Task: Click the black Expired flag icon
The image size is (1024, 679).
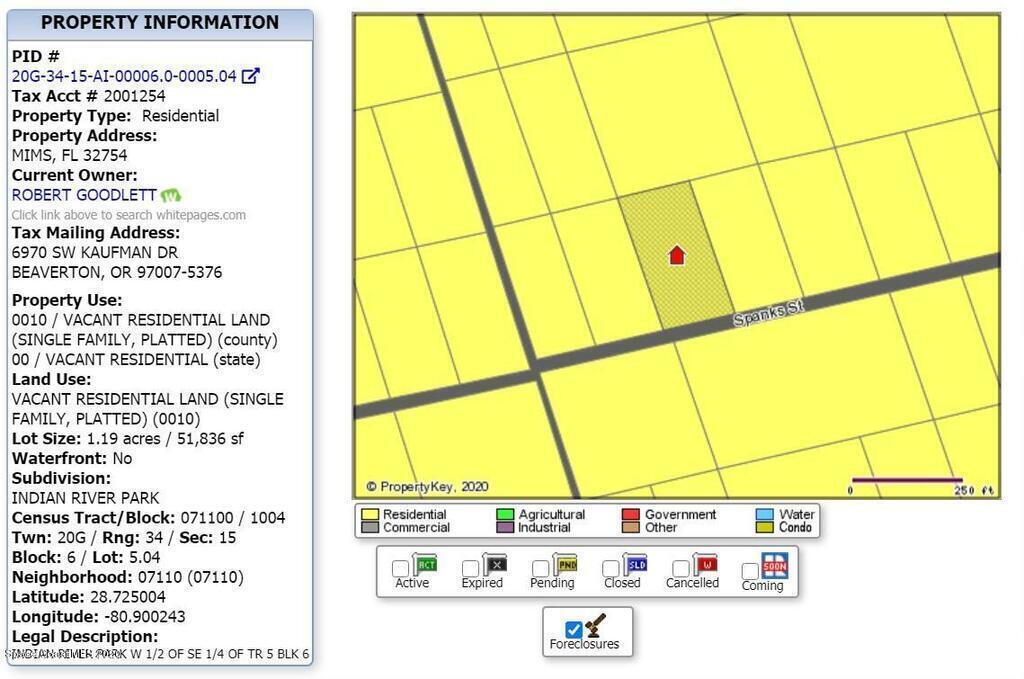Action: (495, 565)
